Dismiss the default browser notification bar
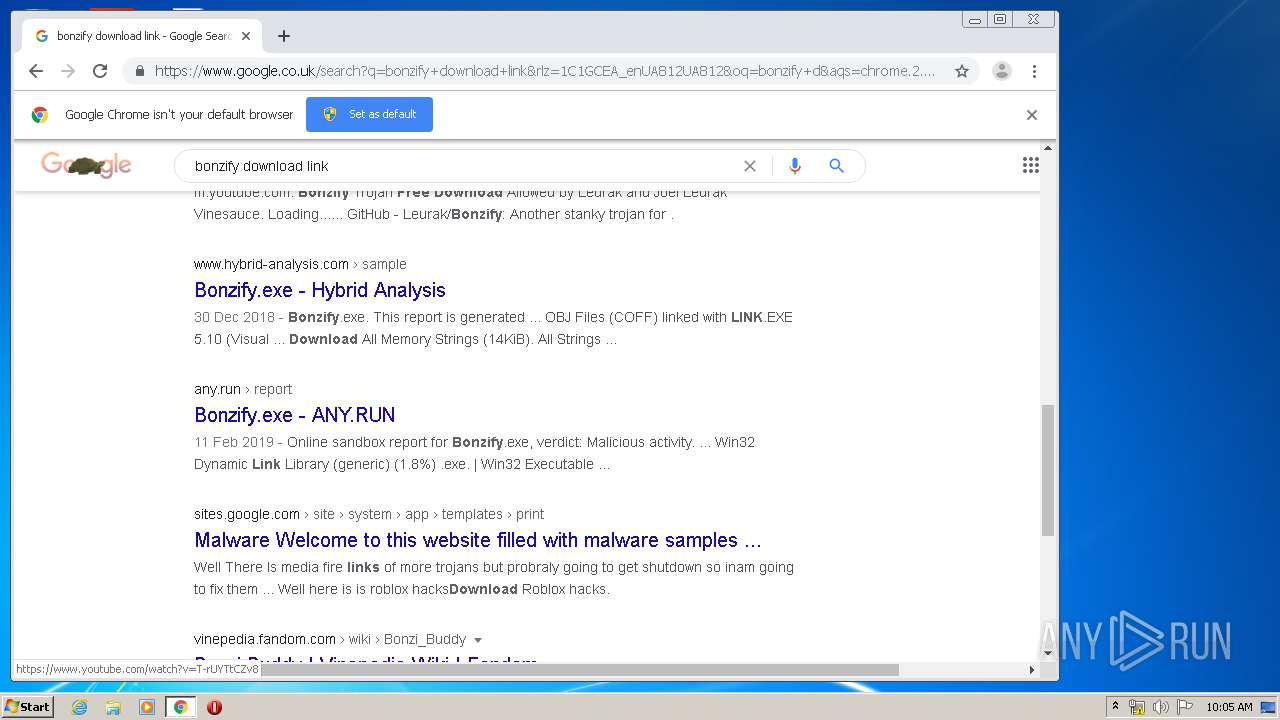The image size is (1280, 720). tap(1031, 115)
